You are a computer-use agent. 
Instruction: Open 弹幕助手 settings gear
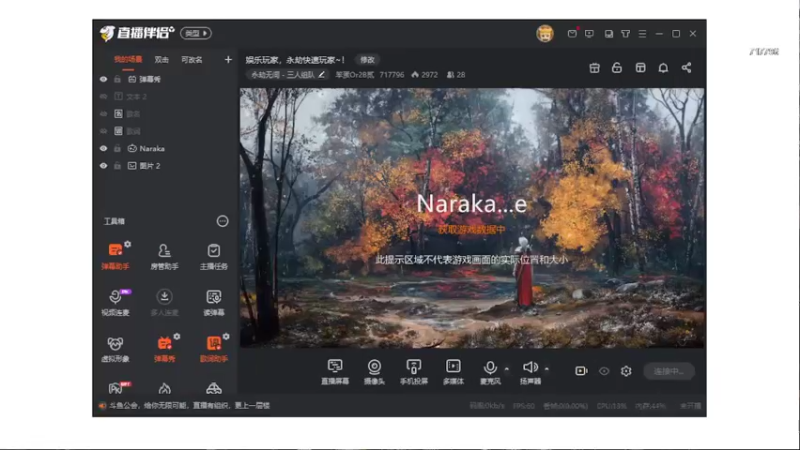click(x=128, y=244)
